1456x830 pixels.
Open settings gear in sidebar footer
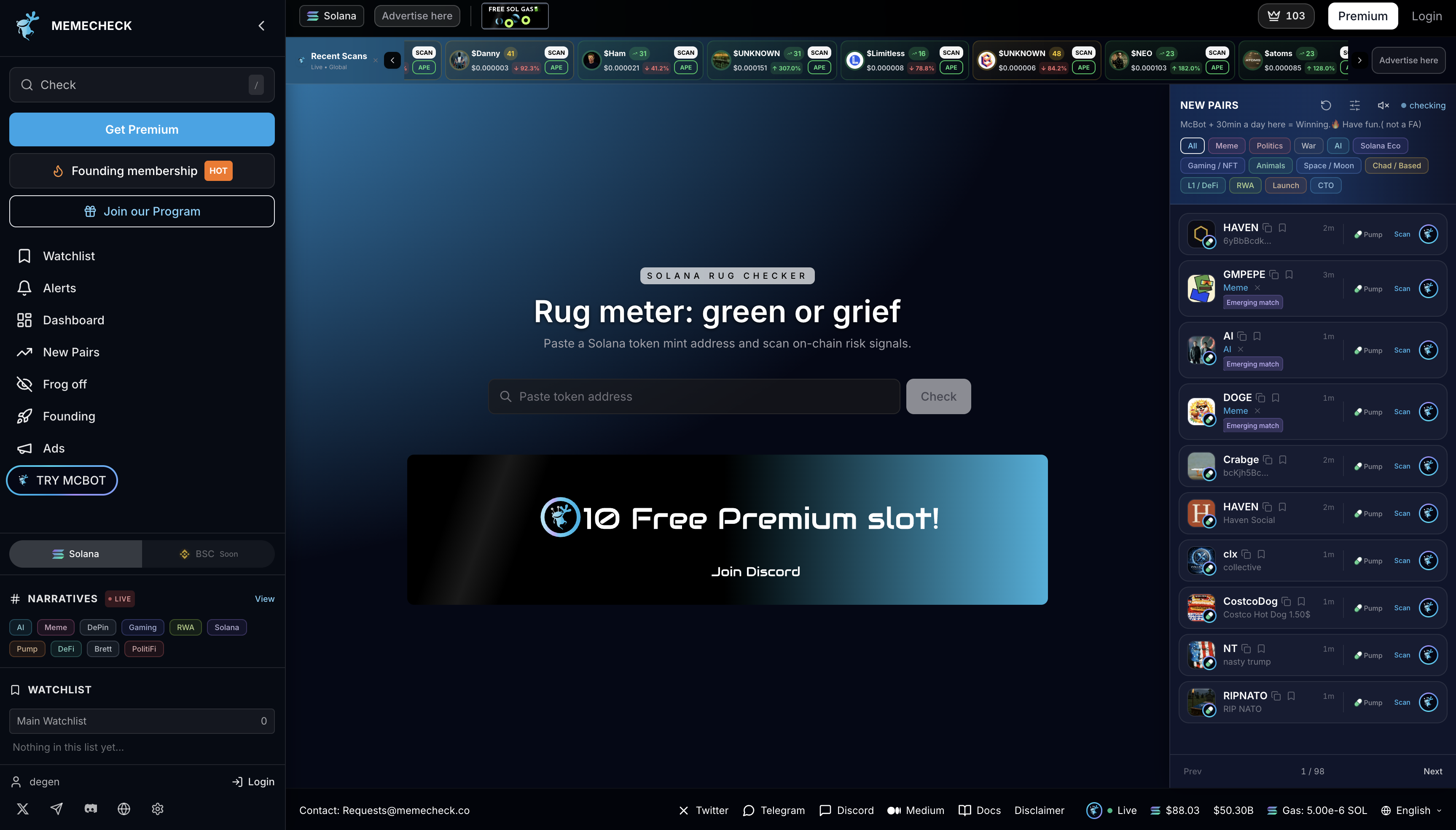(x=158, y=809)
